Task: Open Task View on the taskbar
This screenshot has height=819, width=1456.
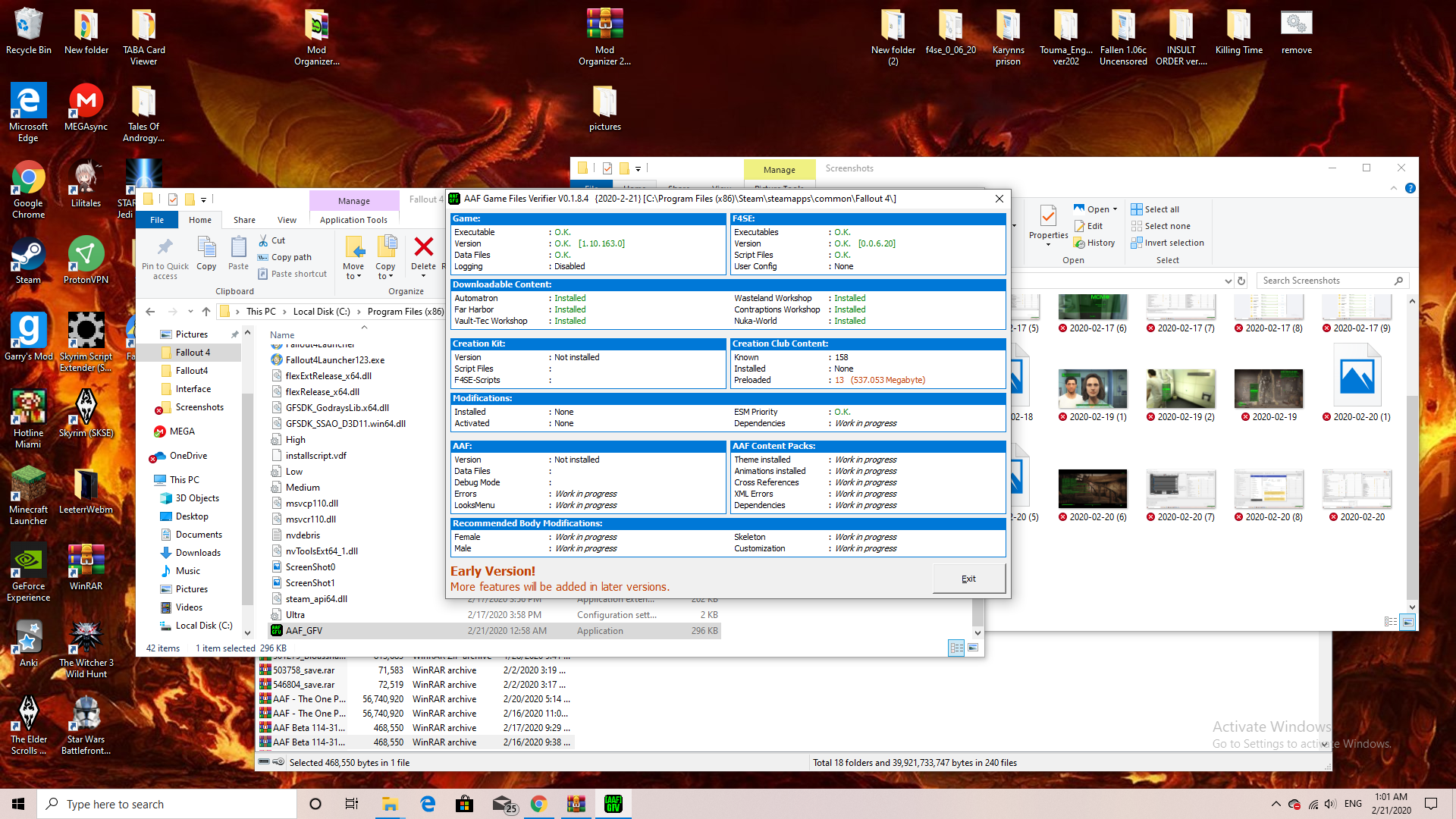Action: (x=352, y=804)
